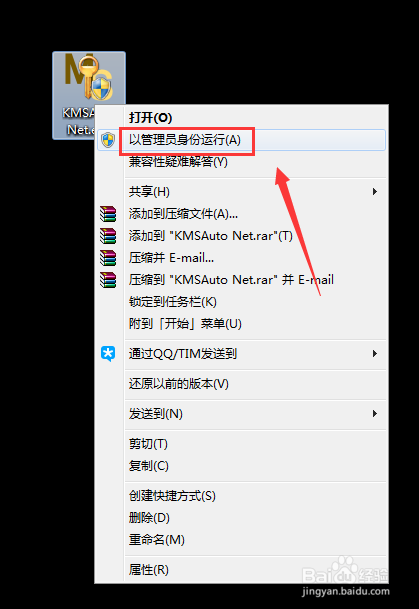Click the QQ/TIM star icon
This screenshot has height=609, width=419.
coord(108,354)
